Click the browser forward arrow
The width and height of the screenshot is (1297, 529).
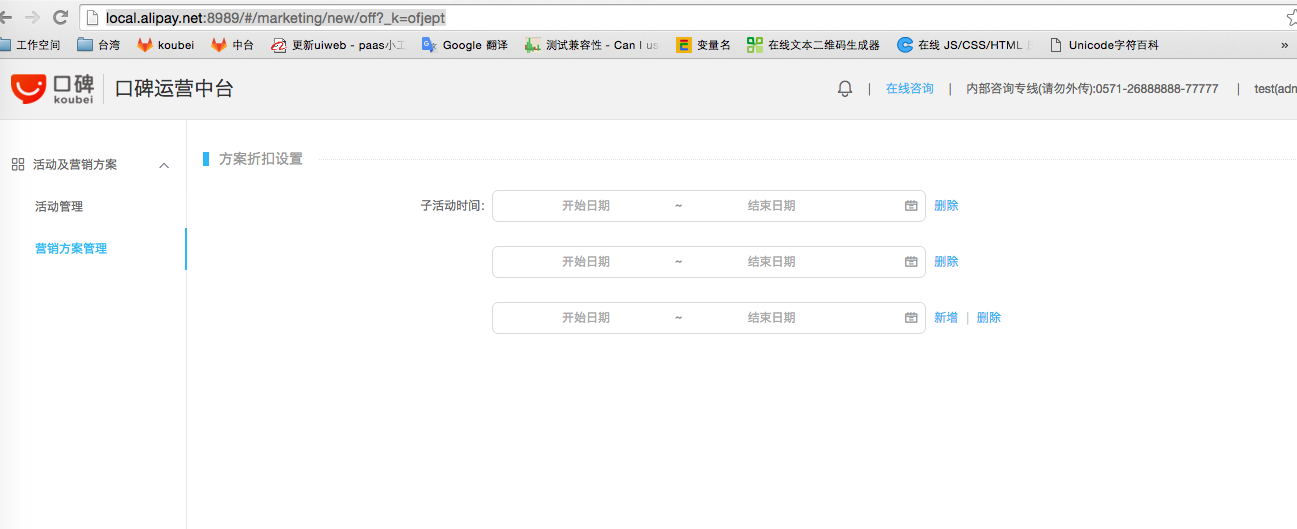(x=32, y=17)
